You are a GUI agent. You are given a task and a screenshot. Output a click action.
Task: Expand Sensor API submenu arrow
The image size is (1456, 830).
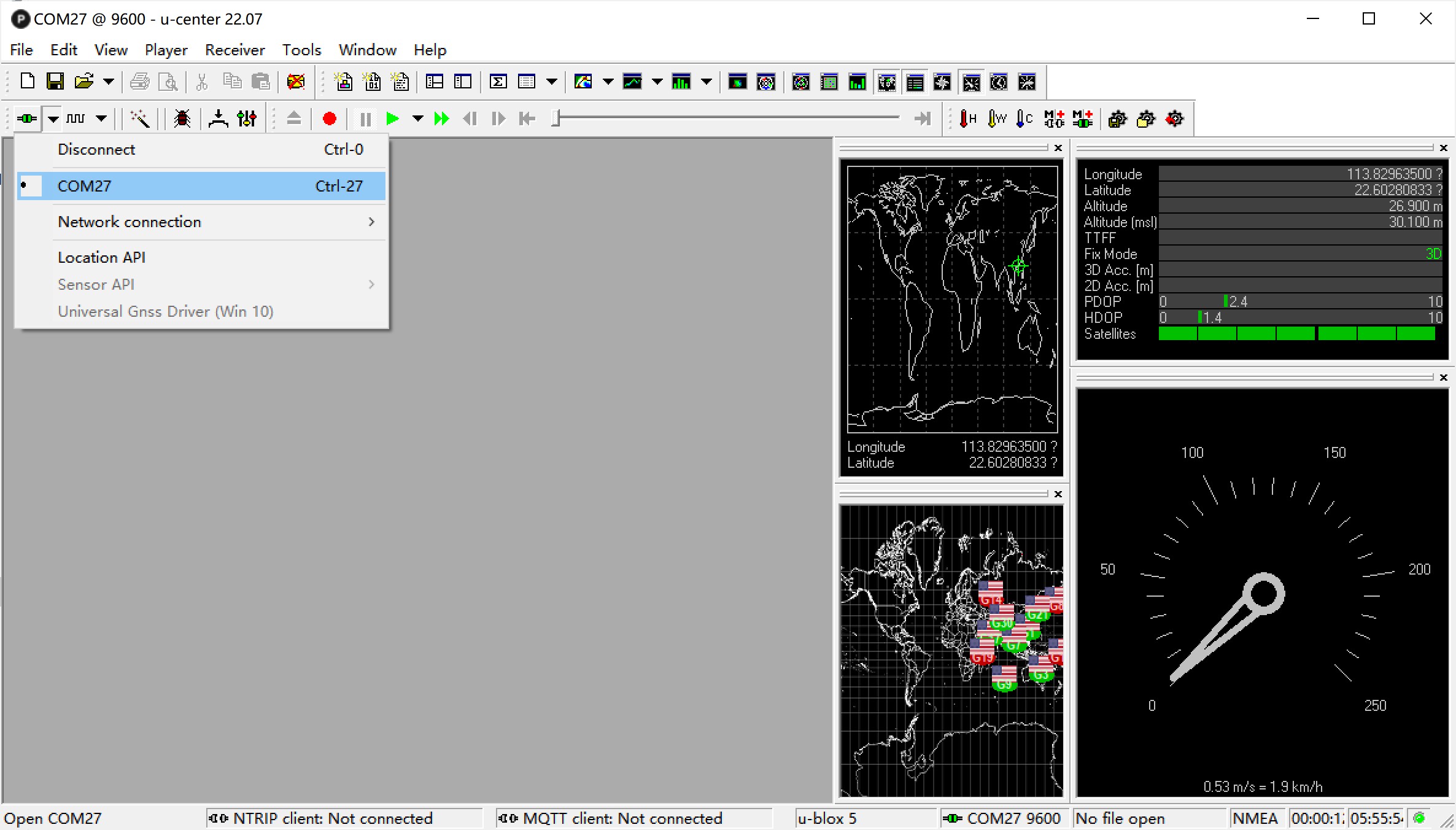coord(372,285)
